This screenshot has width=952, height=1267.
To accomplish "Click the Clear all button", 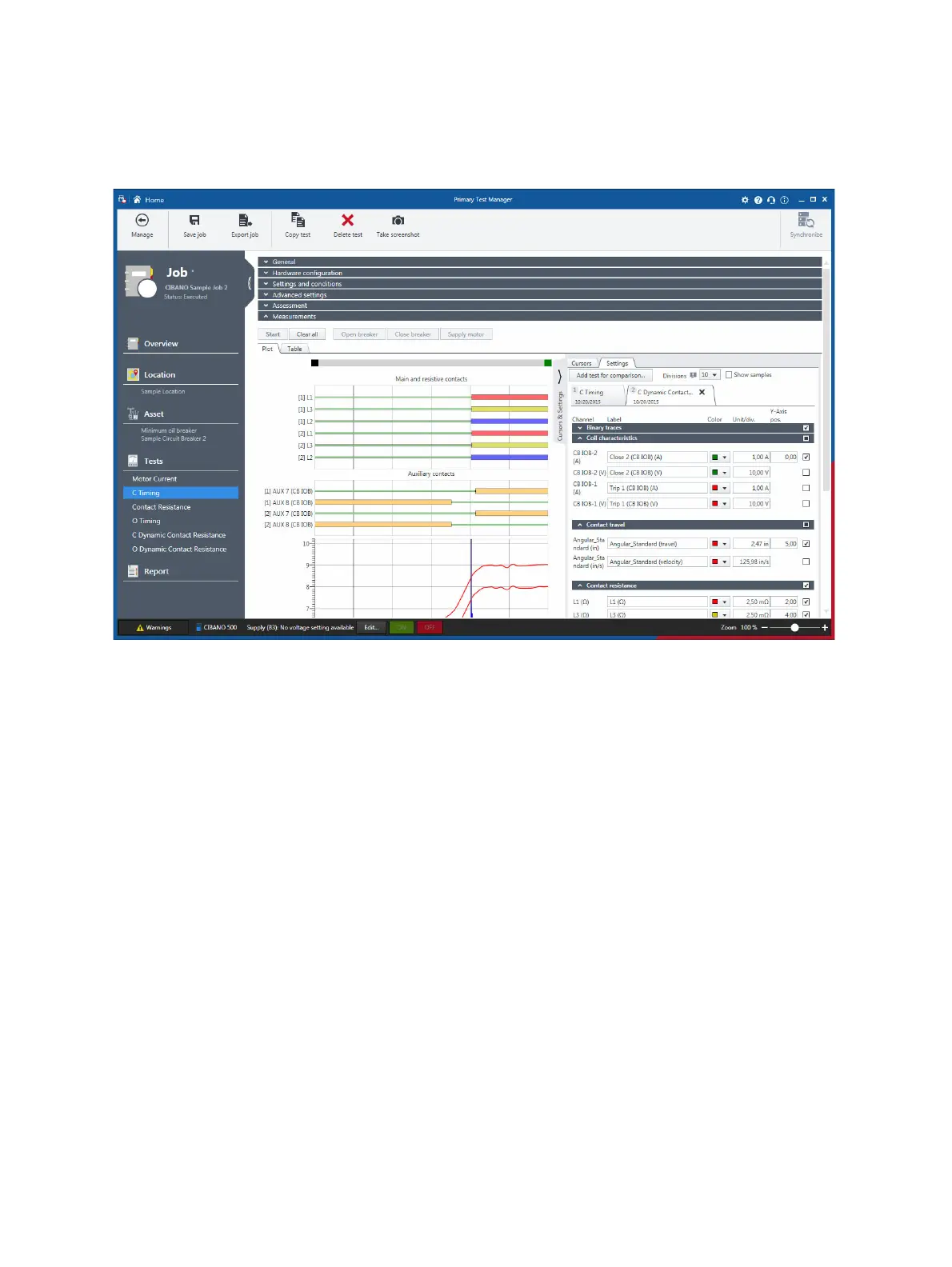I will [307, 334].
